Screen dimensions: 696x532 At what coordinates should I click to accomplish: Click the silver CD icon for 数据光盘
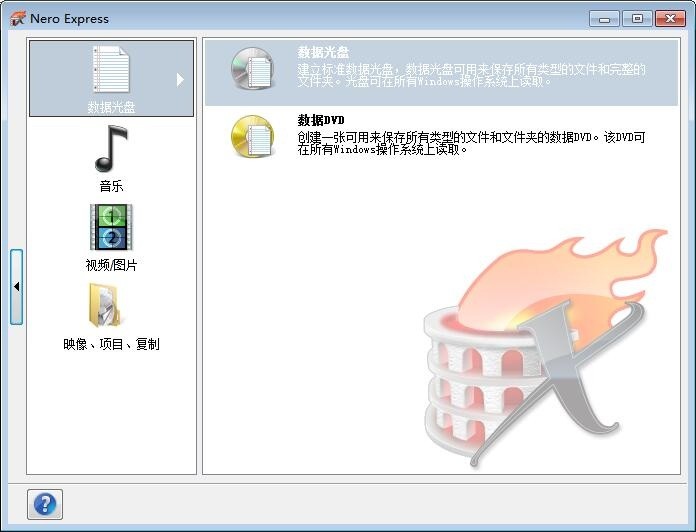coord(251,69)
